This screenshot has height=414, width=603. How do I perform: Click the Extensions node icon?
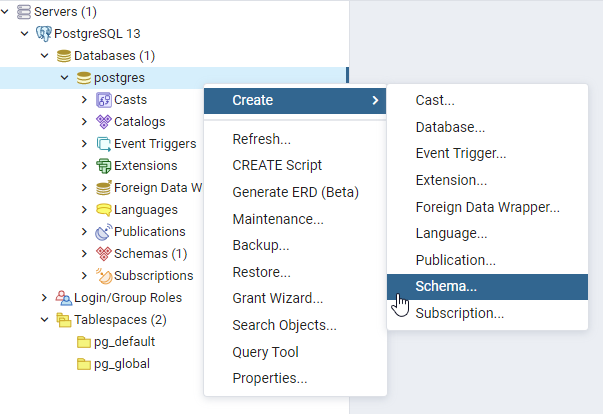pos(103,166)
